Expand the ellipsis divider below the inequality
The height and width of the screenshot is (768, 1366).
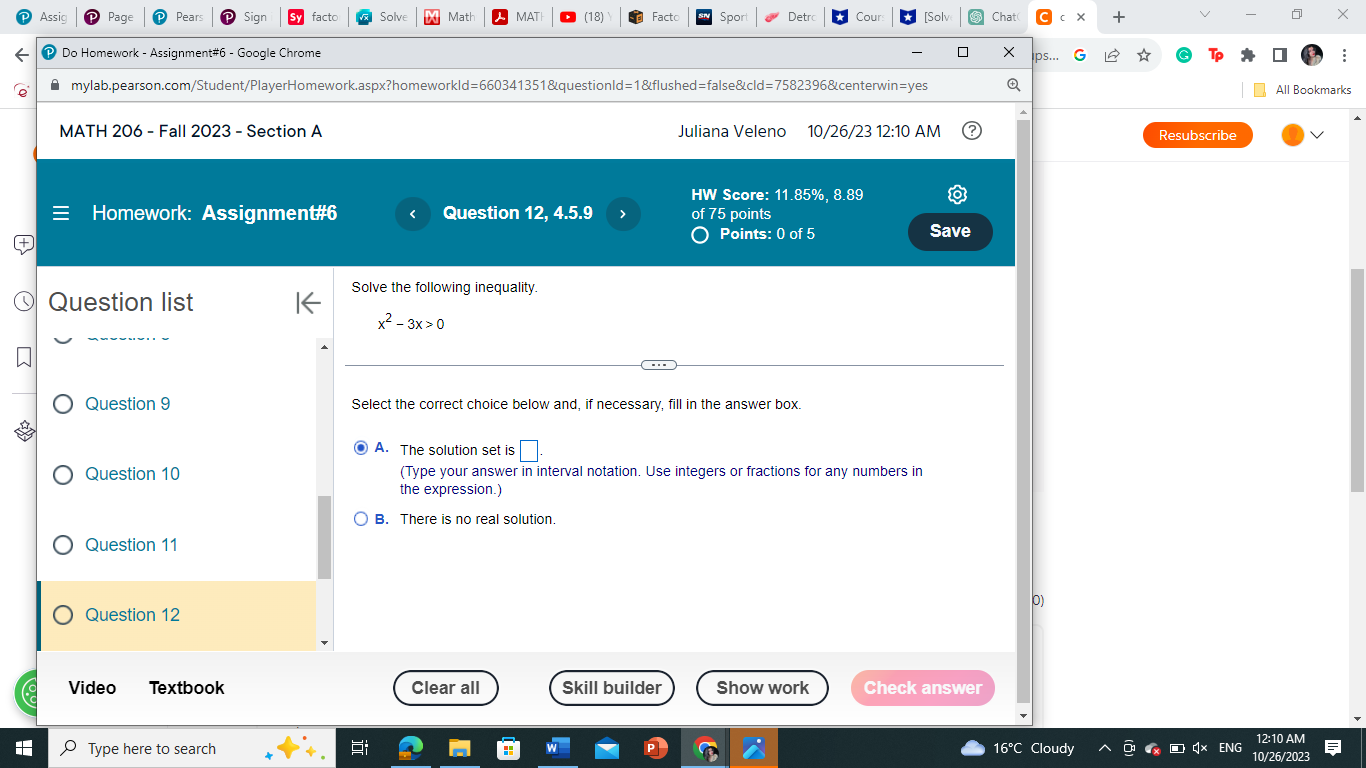tap(659, 365)
